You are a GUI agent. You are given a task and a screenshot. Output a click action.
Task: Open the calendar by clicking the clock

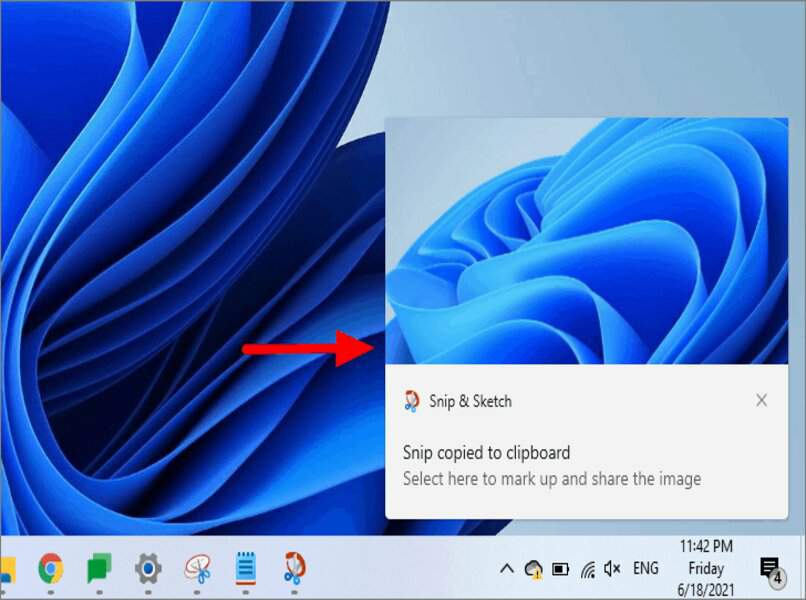(705, 569)
